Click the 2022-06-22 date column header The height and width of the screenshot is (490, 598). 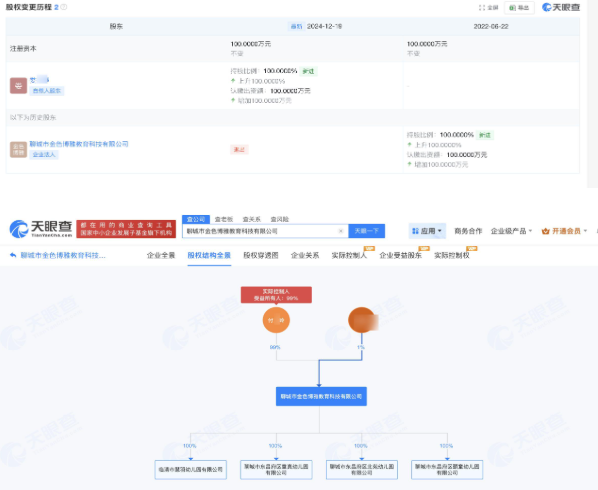pos(491,26)
